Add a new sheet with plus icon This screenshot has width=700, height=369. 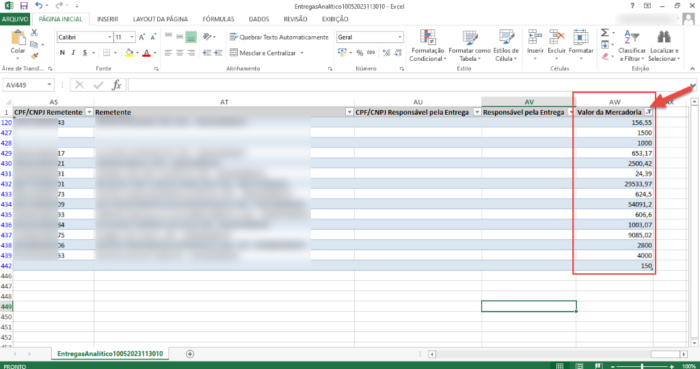190,354
